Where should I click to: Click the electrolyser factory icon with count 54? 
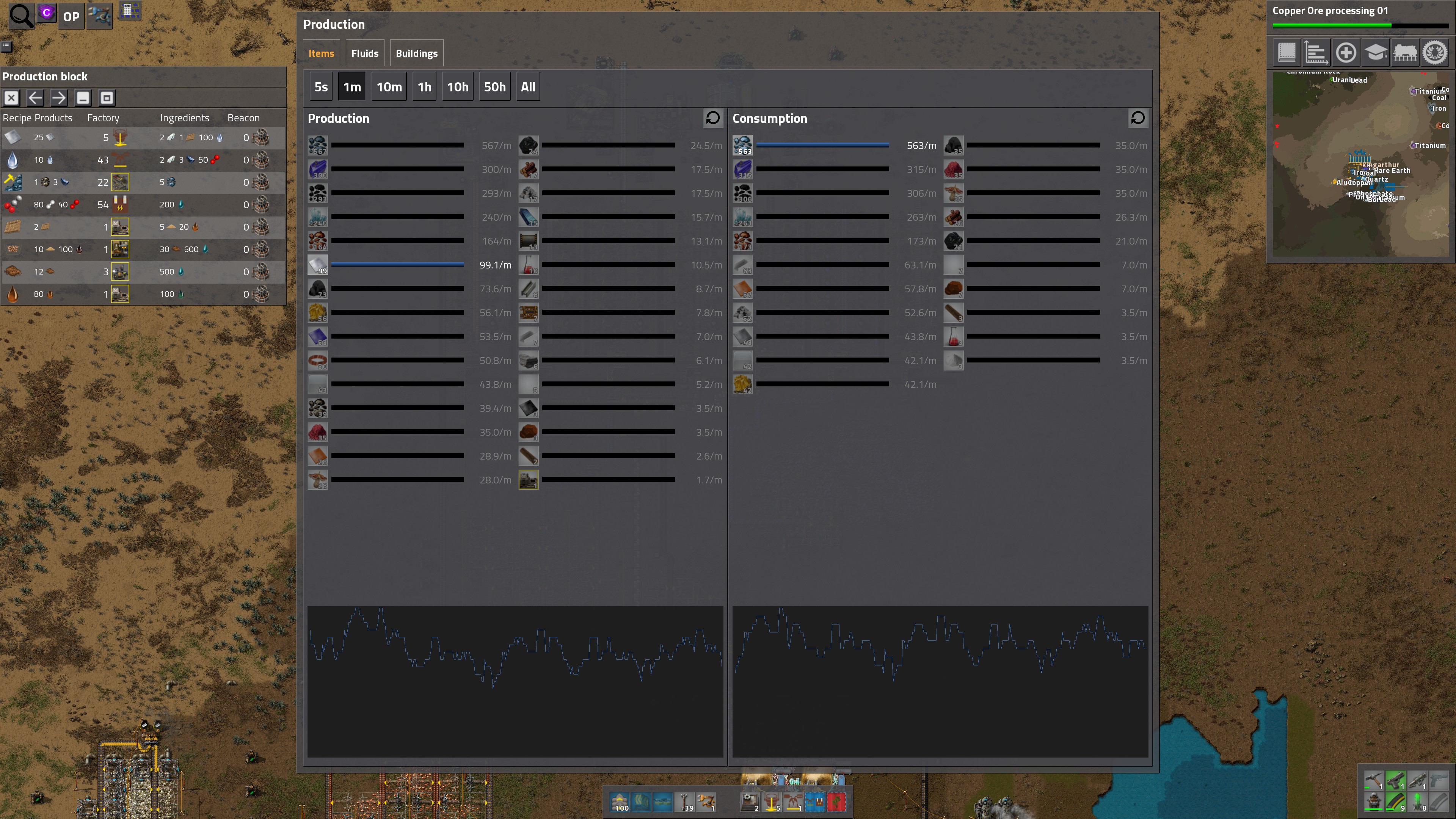click(x=120, y=205)
